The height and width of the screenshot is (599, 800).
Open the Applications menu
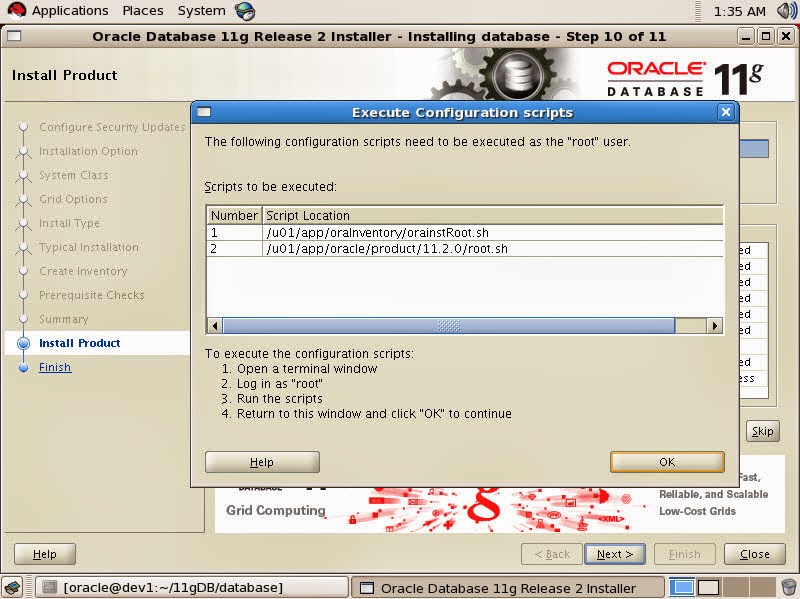pos(70,11)
